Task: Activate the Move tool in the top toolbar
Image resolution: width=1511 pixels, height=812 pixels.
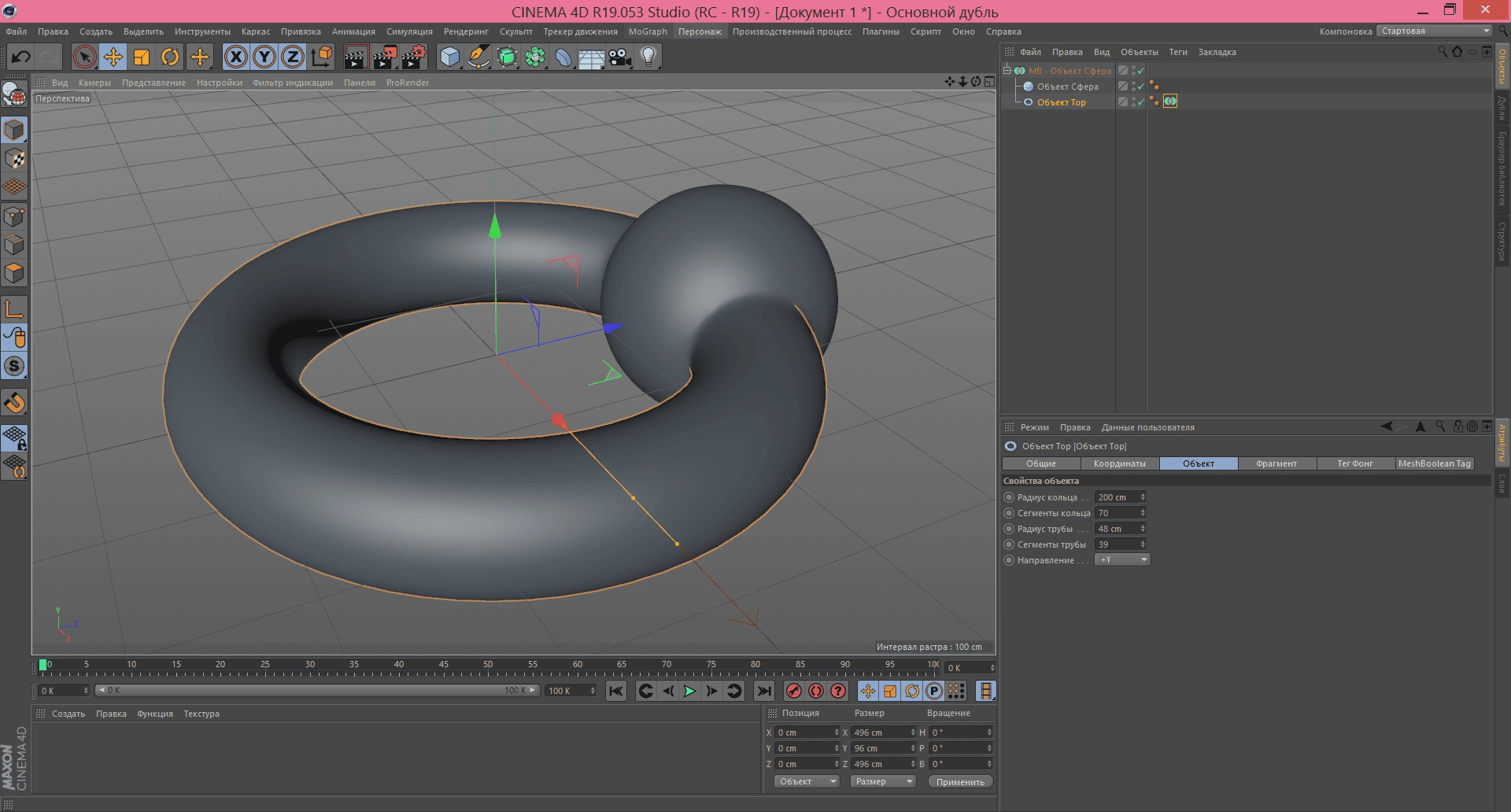Action: coord(113,57)
